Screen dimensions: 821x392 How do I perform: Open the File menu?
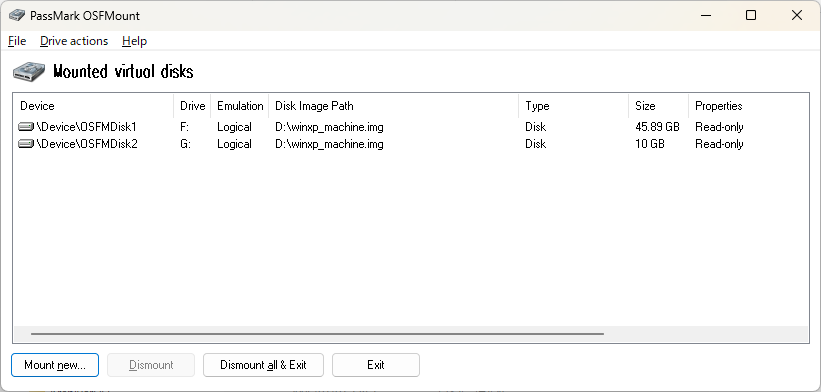pos(17,41)
